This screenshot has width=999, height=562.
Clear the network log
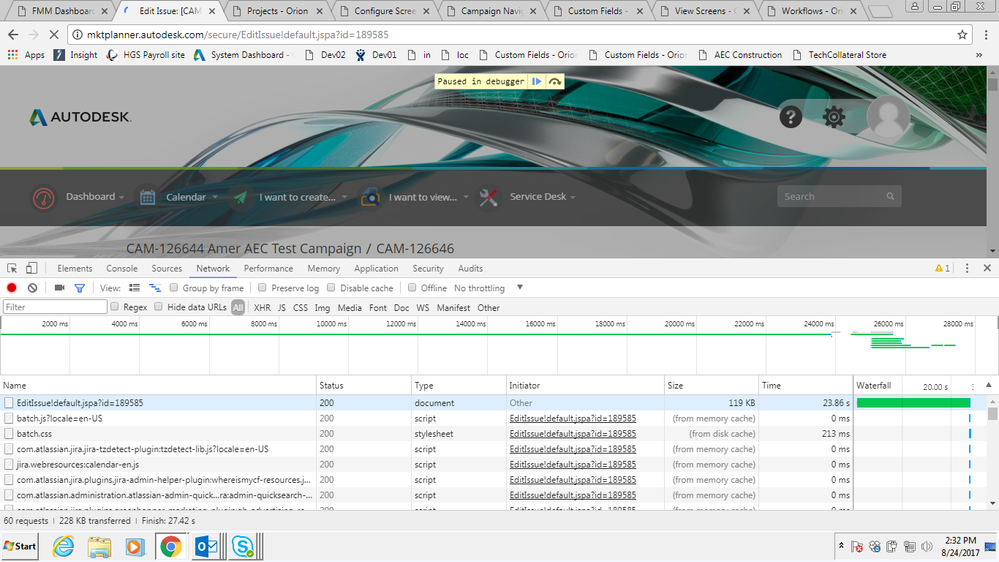[x=32, y=288]
